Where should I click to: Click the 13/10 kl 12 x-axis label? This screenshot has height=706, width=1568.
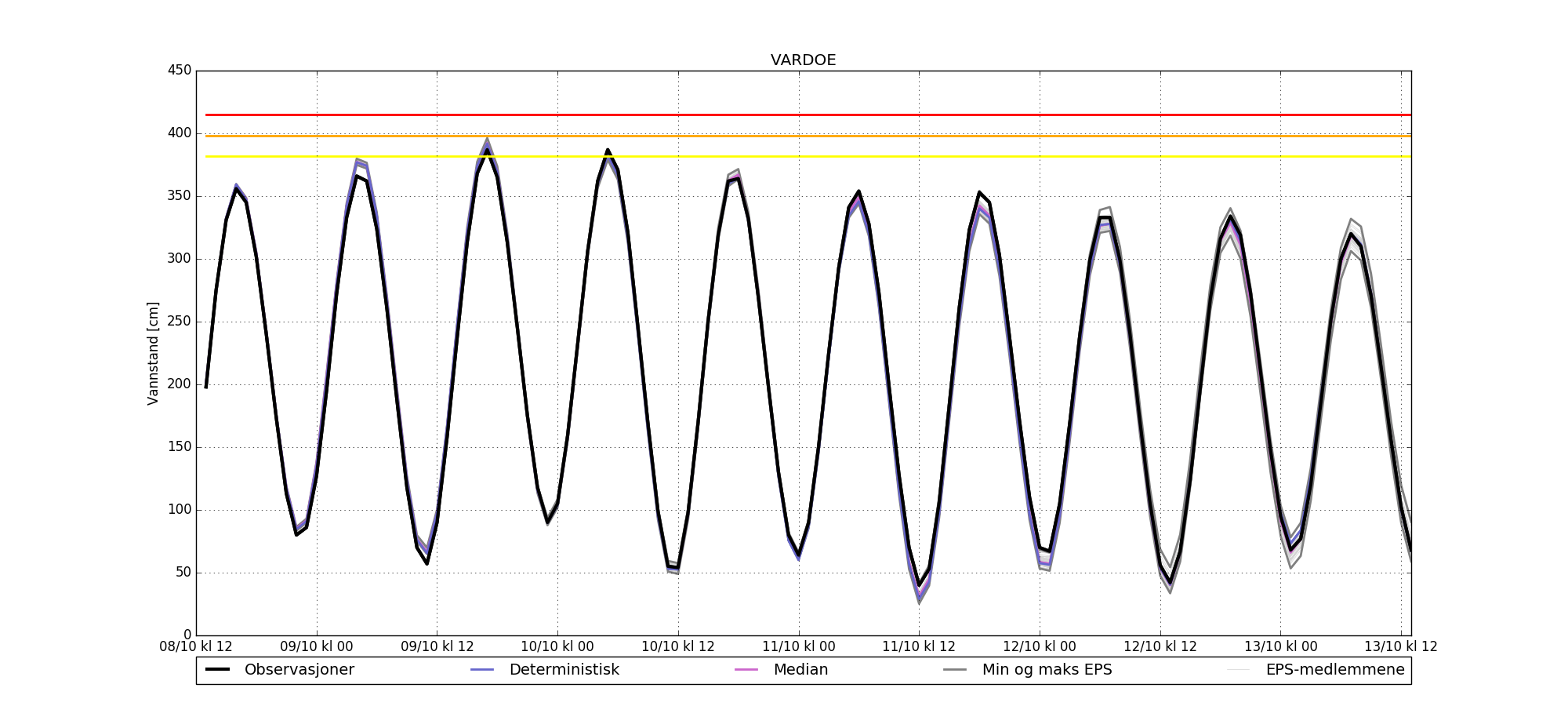pyautogui.click(x=1401, y=647)
